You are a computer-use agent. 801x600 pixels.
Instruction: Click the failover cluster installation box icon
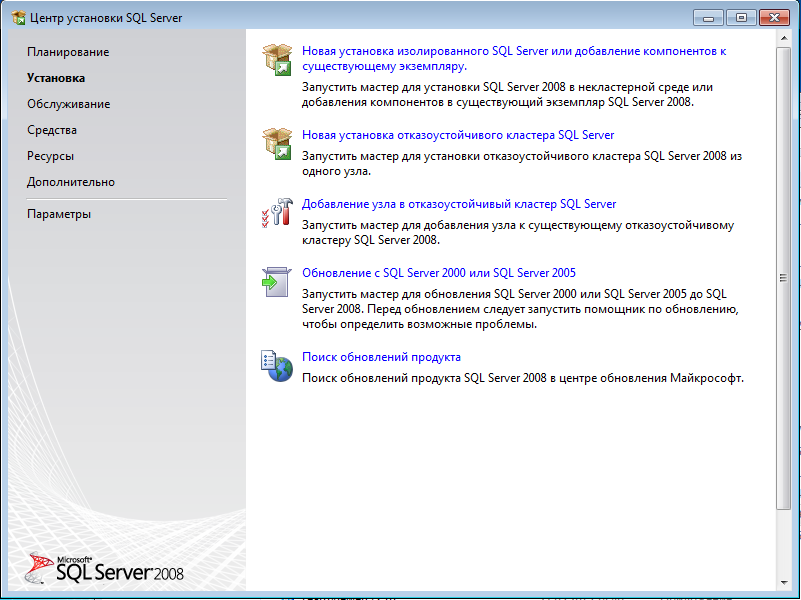[x=277, y=143]
